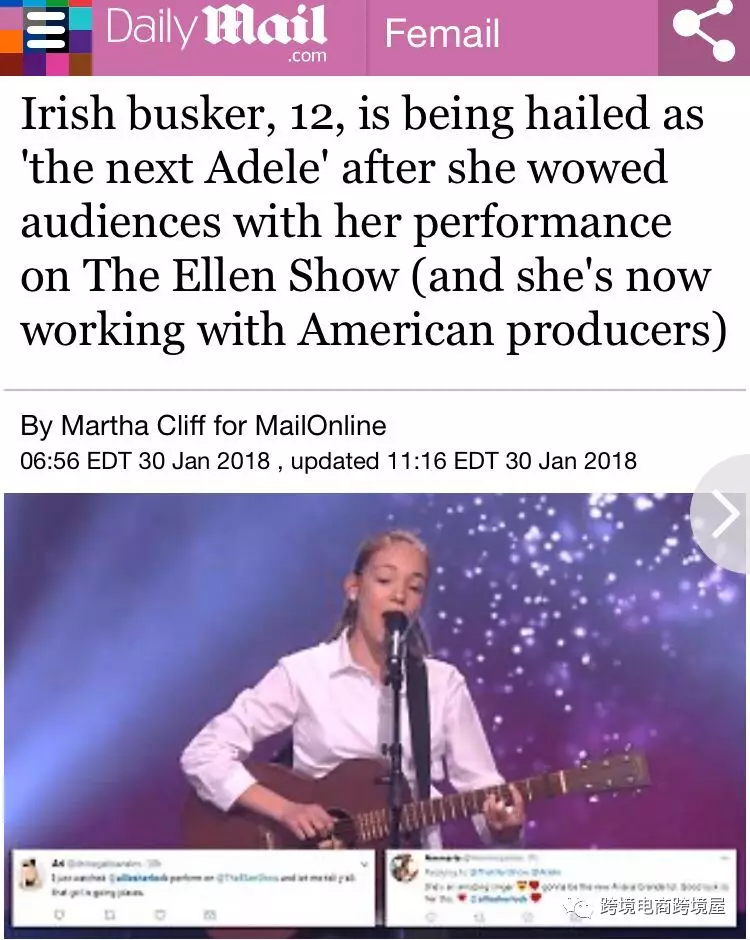The width and height of the screenshot is (750, 940).
Task: Expand the left tweet's dropdown caret
Action: coord(364,864)
